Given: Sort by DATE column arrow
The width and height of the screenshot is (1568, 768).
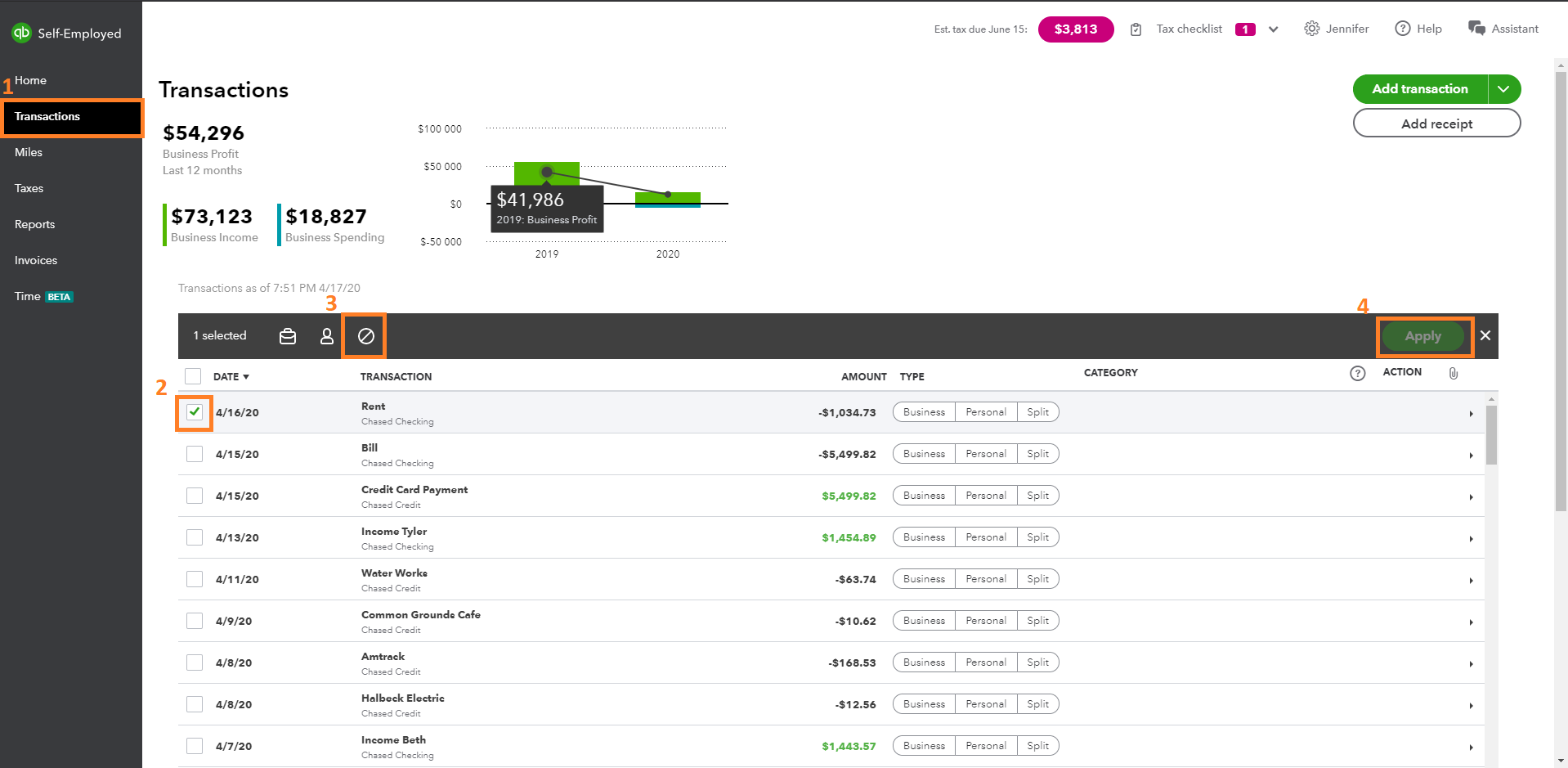Looking at the screenshot, I should [x=246, y=377].
